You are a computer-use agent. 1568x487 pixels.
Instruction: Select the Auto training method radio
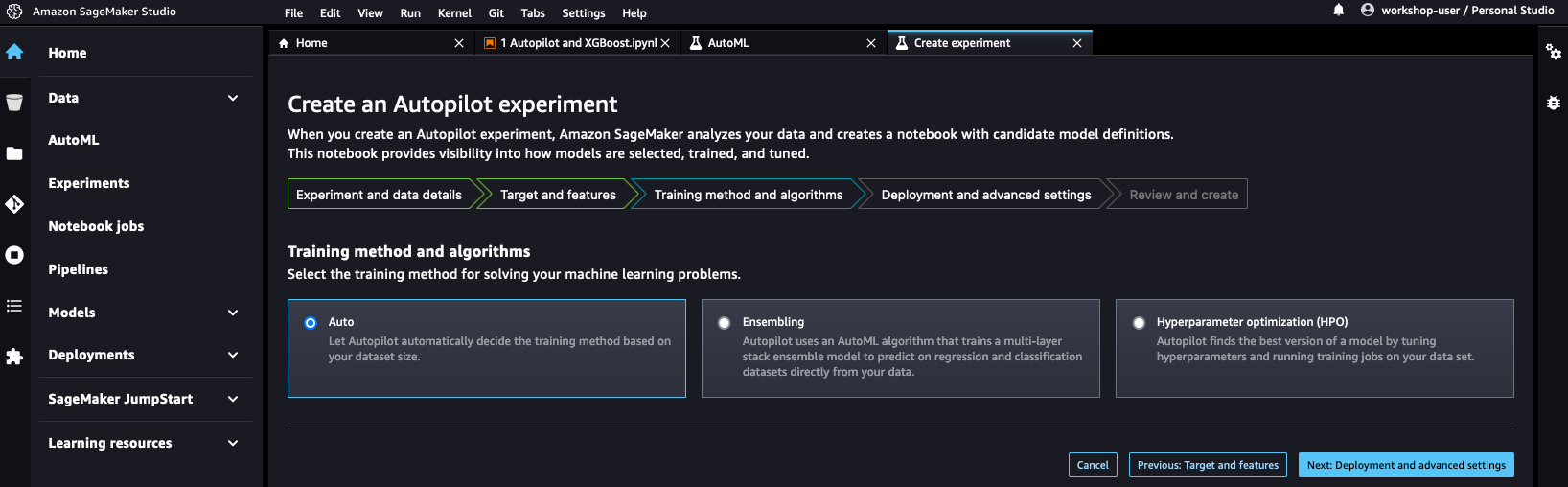(x=311, y=323)
